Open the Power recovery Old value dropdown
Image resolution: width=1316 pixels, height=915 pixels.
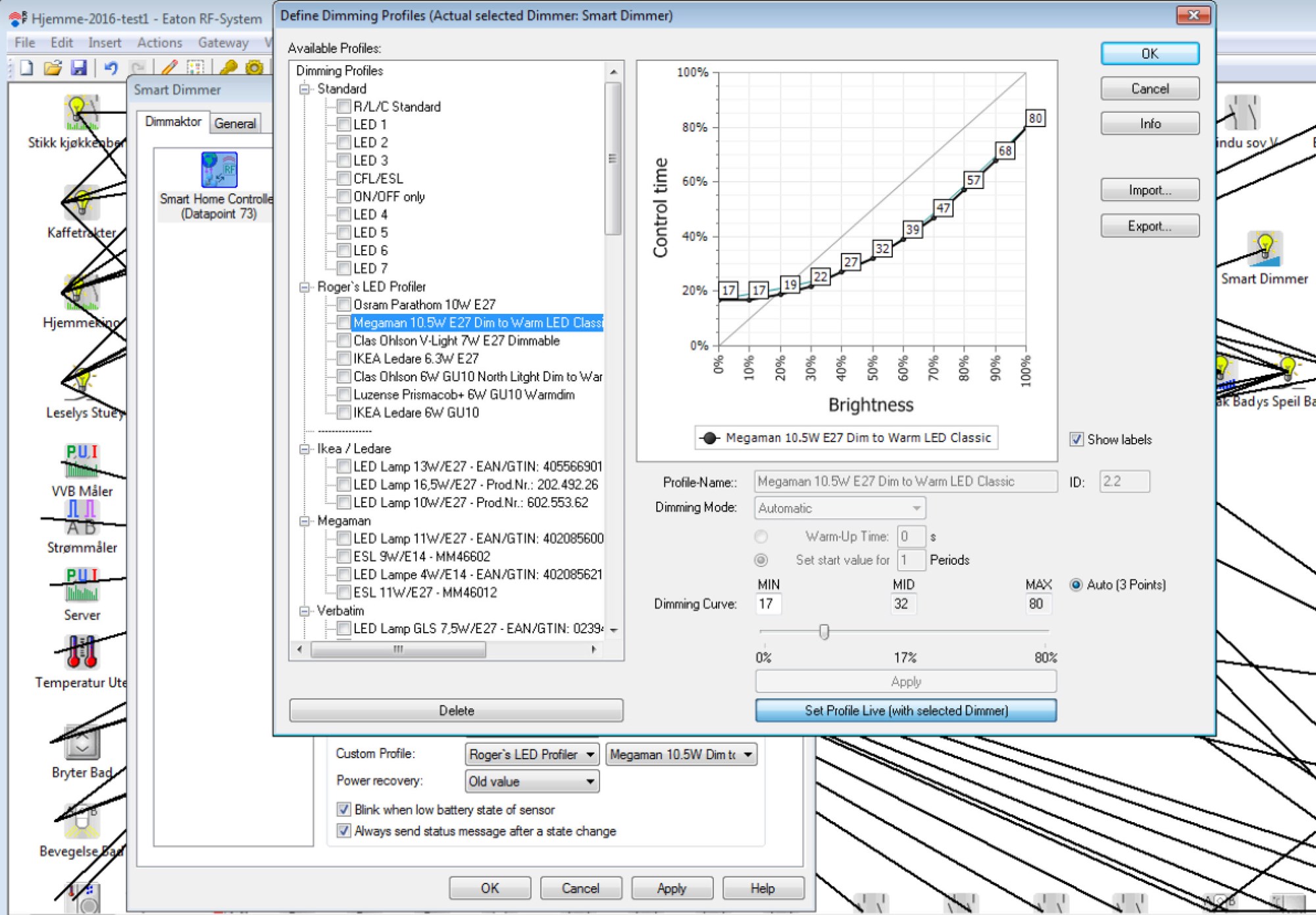pos(532,781)
